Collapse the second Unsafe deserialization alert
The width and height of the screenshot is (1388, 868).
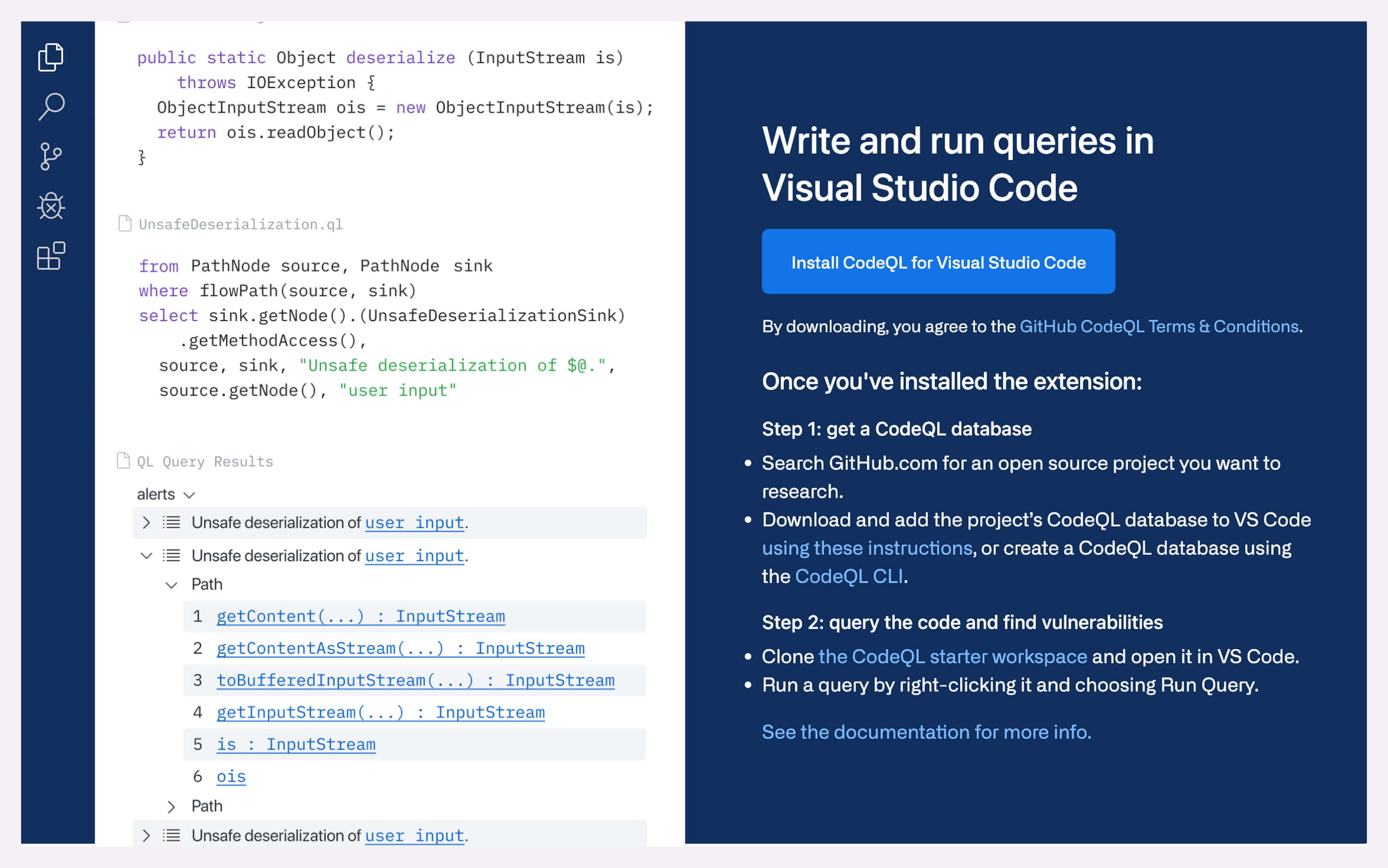tap(146, 555)
